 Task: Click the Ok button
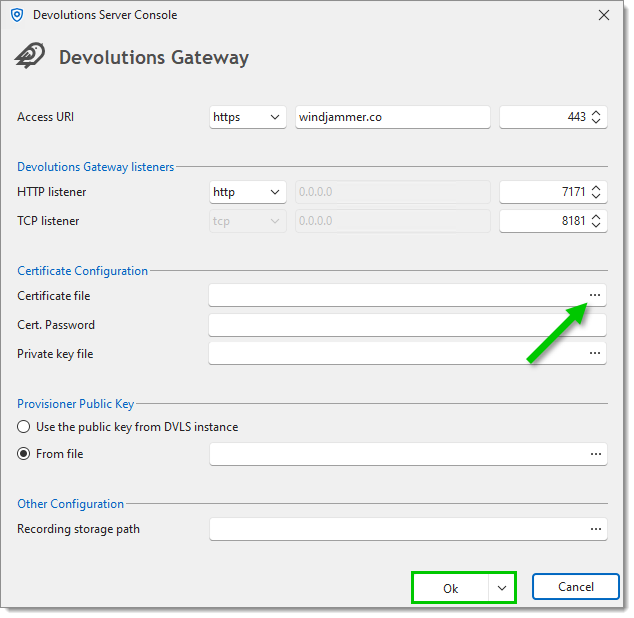[450, 588]
